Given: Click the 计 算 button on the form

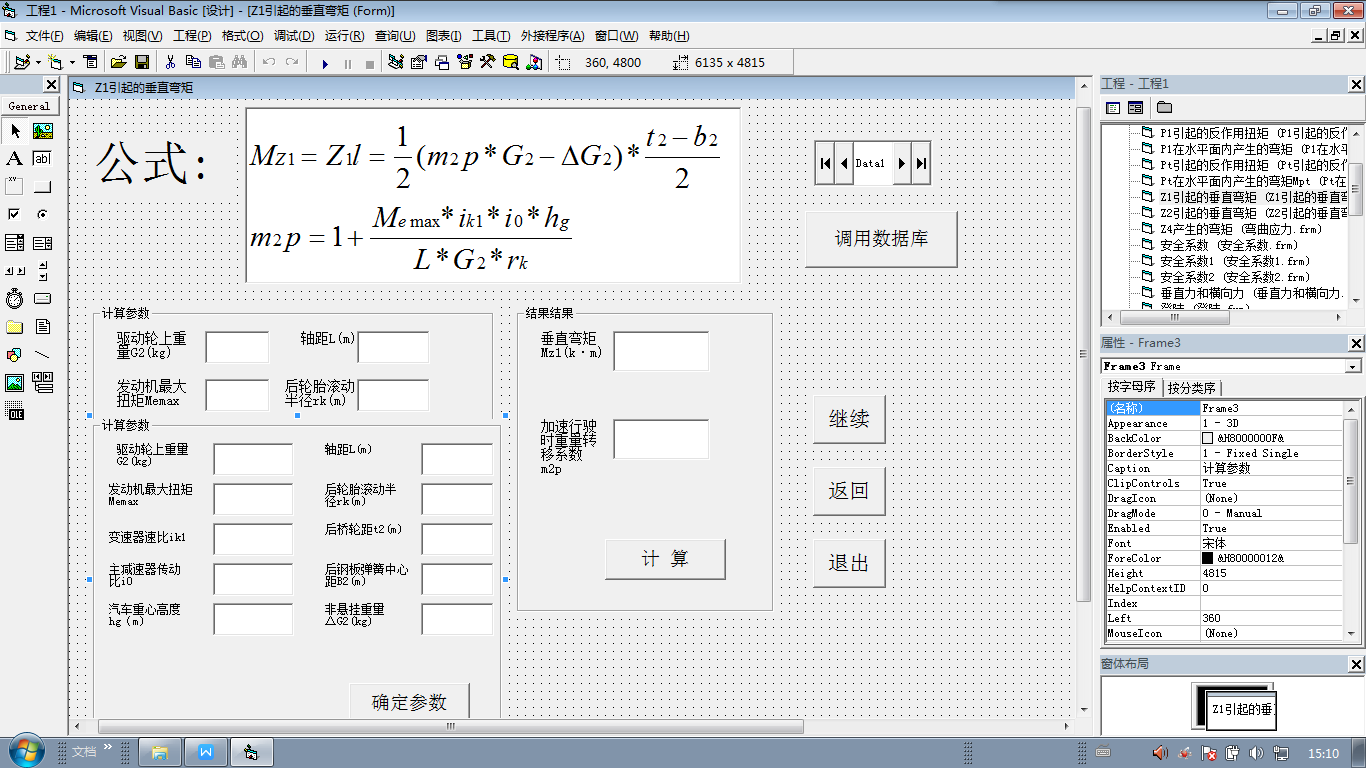Looking at the screenshot, I should point(665,559).
